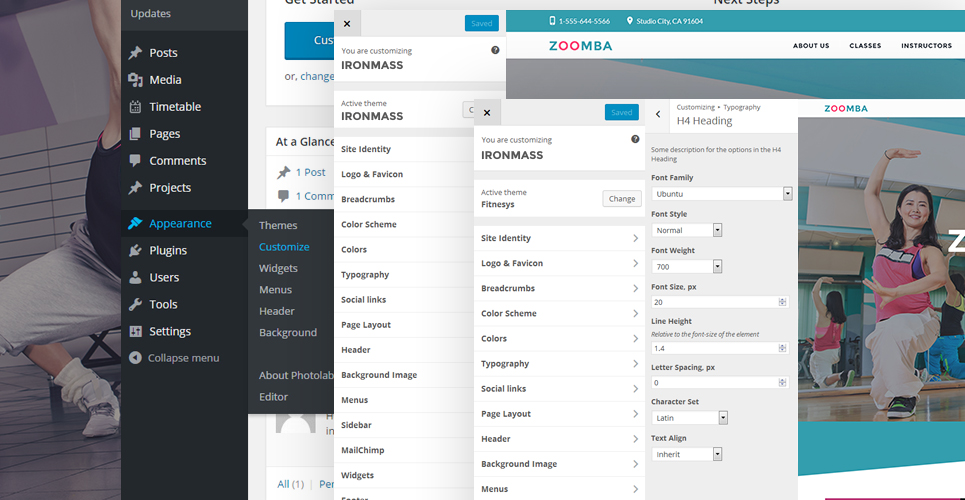Go back from H4 Heading panel
Image resolution: width=965 pixels, height=500 pixels.
[x=658, y=114]
